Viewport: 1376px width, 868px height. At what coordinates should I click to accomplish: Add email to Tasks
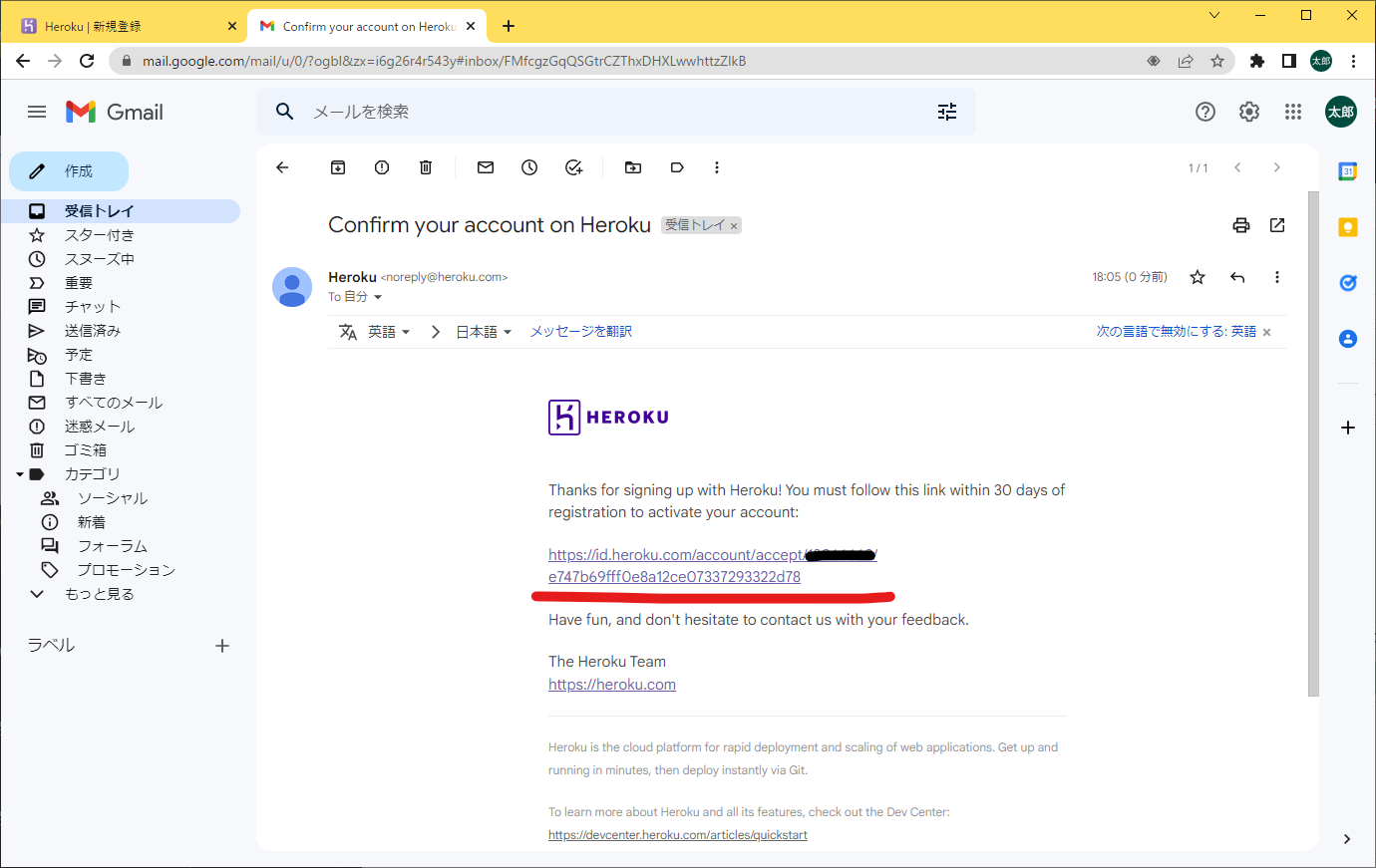click(573, 167)
